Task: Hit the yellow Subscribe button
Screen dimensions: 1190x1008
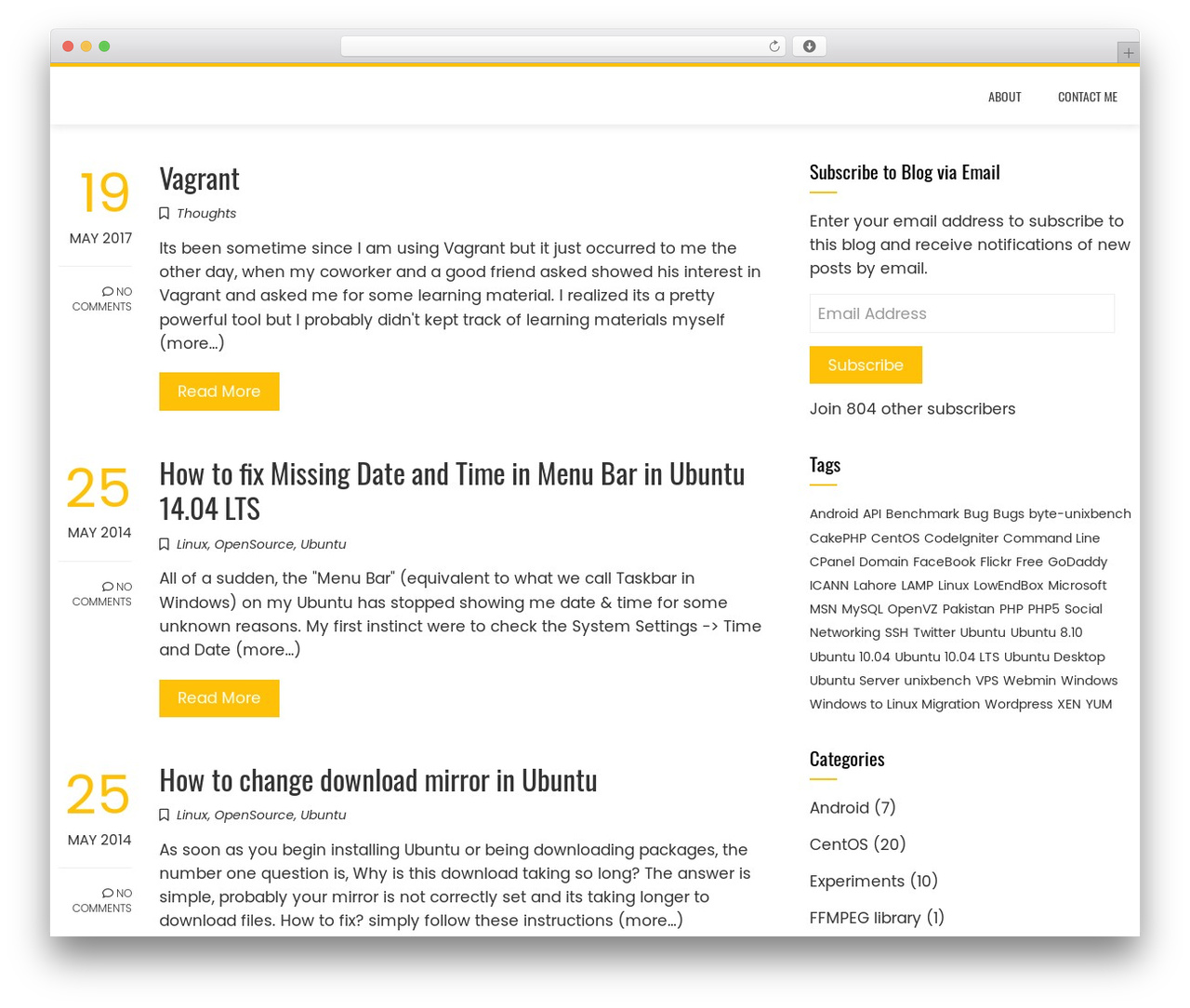Action: pyautogui.click(x=866, y=365)
